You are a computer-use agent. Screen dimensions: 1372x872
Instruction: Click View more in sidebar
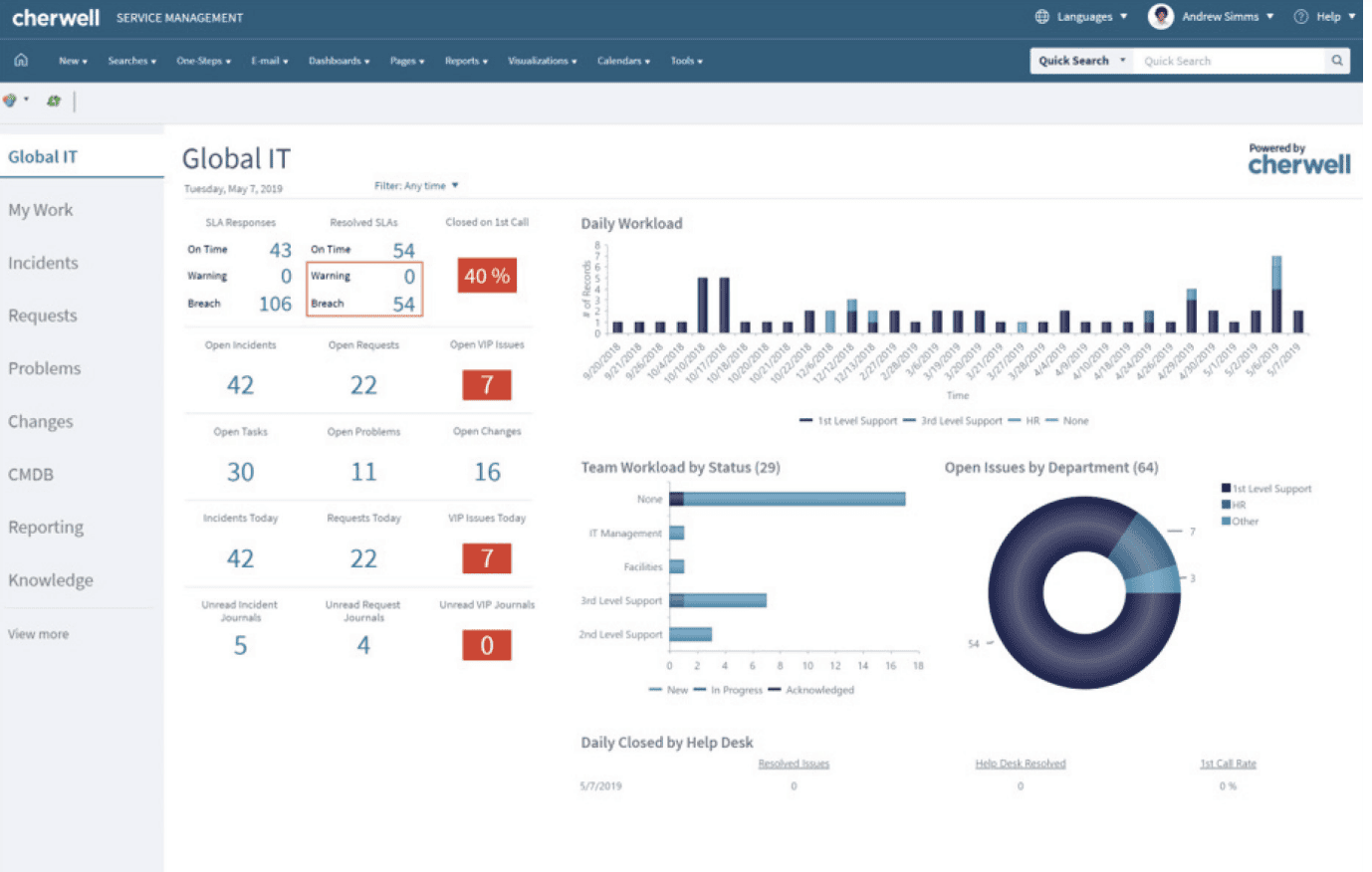coord(39,634)
